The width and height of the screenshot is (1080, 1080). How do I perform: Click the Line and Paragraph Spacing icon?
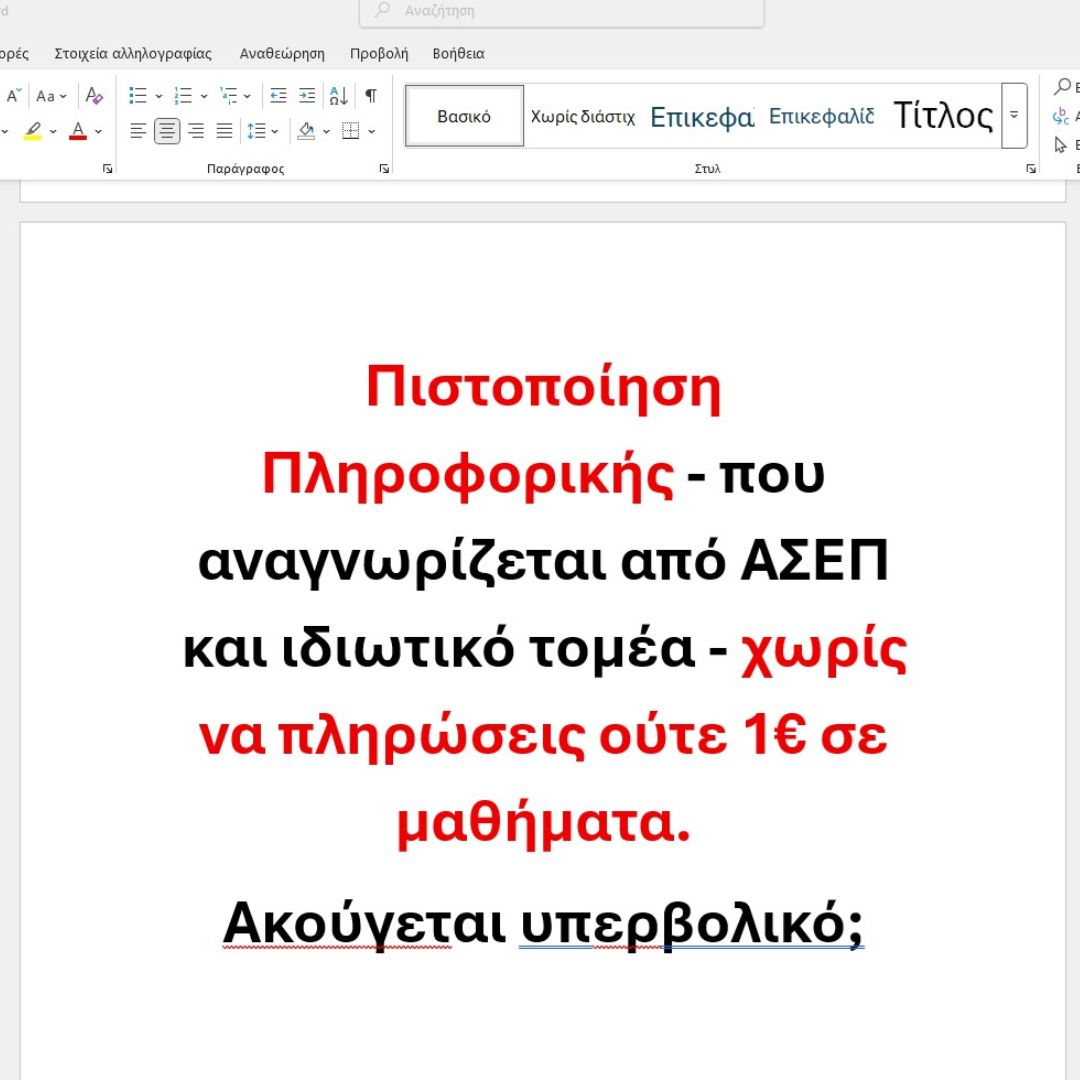tap(257, 131)
